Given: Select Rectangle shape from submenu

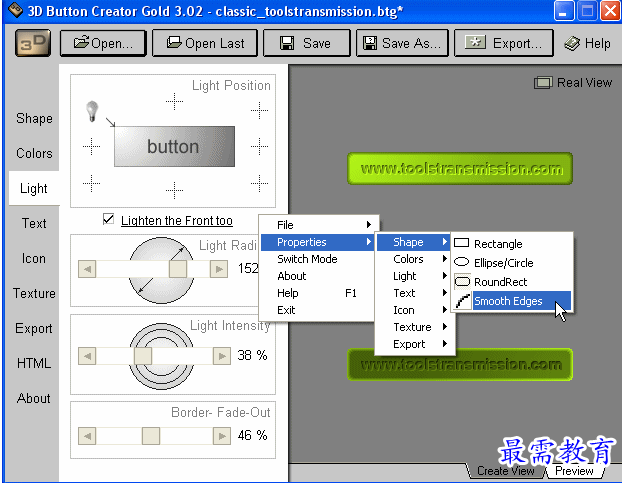Looking at the screenshot, I should pyautogui.click(x=512, y=243).
